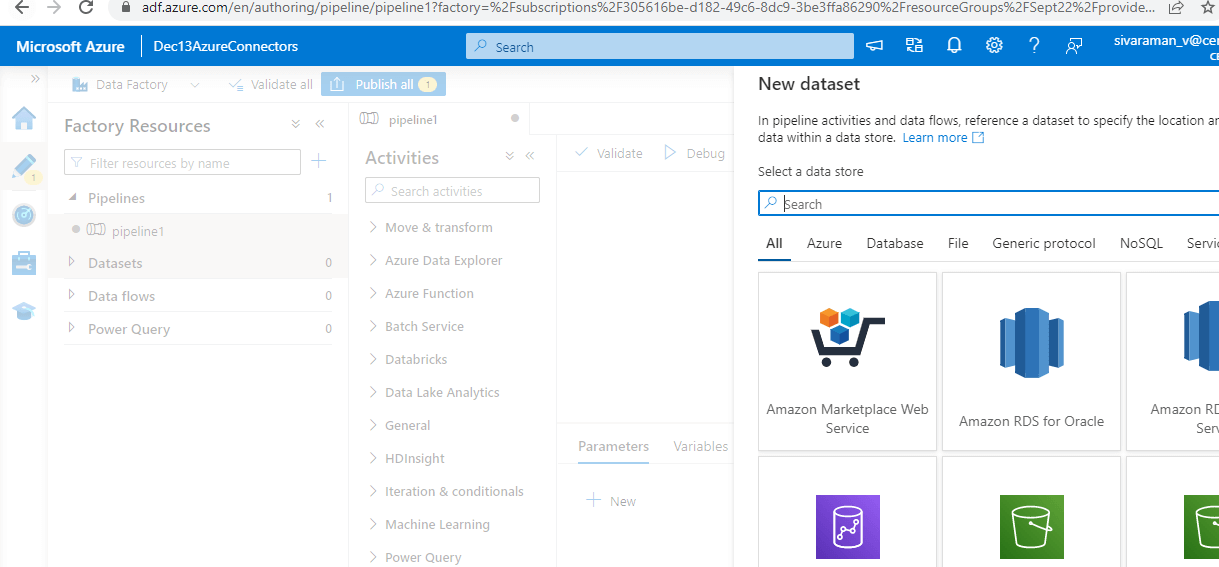
Task: Open the Manage toolbox icon in left rail
Action: tap(24, 263)
